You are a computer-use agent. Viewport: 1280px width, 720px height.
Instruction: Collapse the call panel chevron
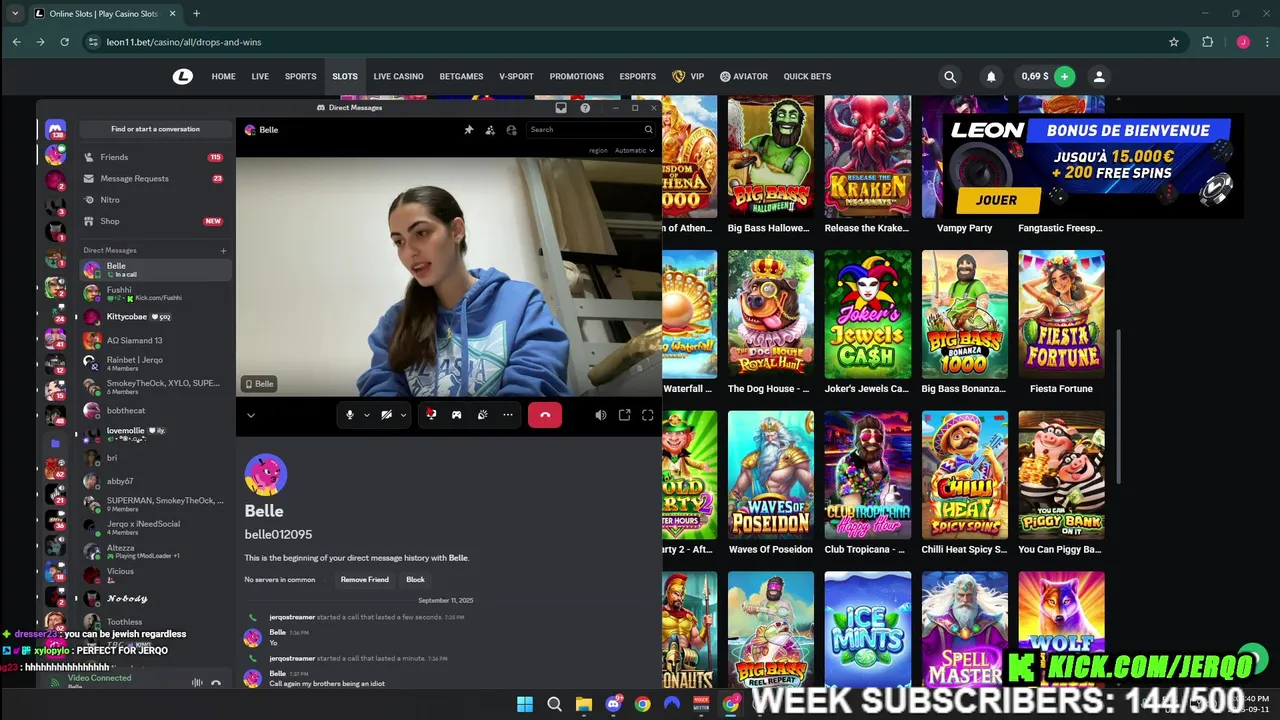pyautogui.click(x=251, y=415)
